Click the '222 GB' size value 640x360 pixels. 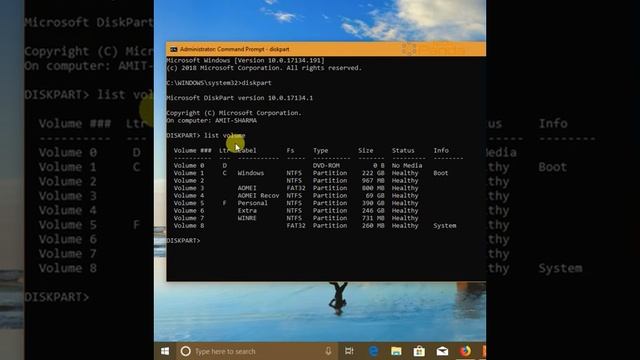coord(373,173)
